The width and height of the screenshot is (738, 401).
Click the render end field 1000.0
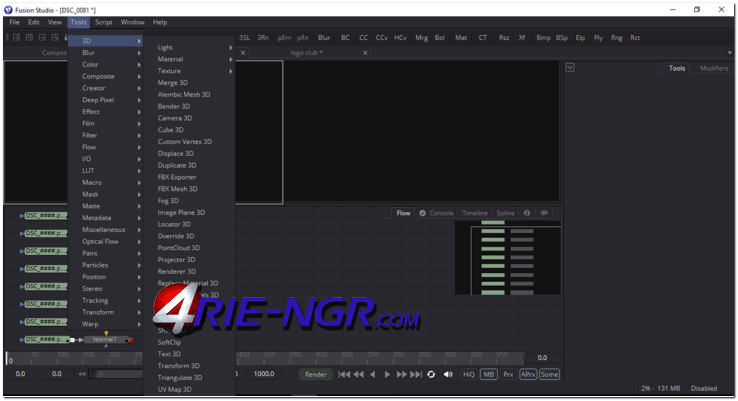pos(264,374)
